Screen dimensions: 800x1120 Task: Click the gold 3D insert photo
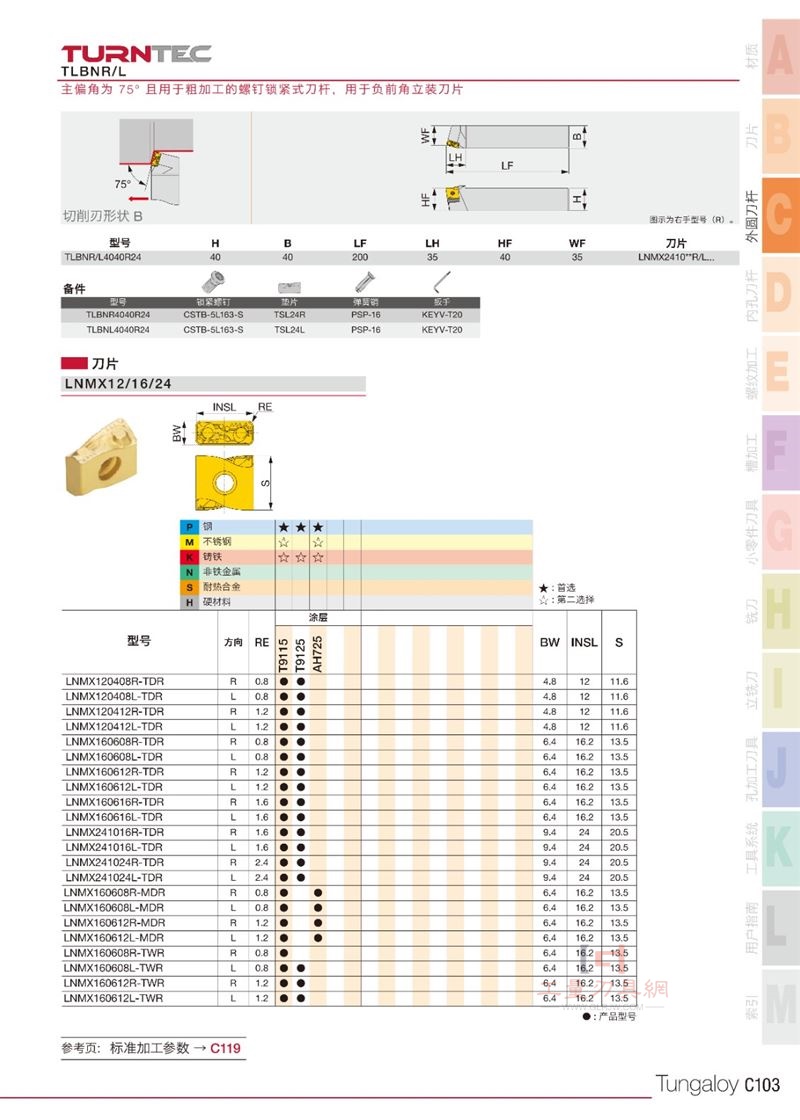(101, 459)
